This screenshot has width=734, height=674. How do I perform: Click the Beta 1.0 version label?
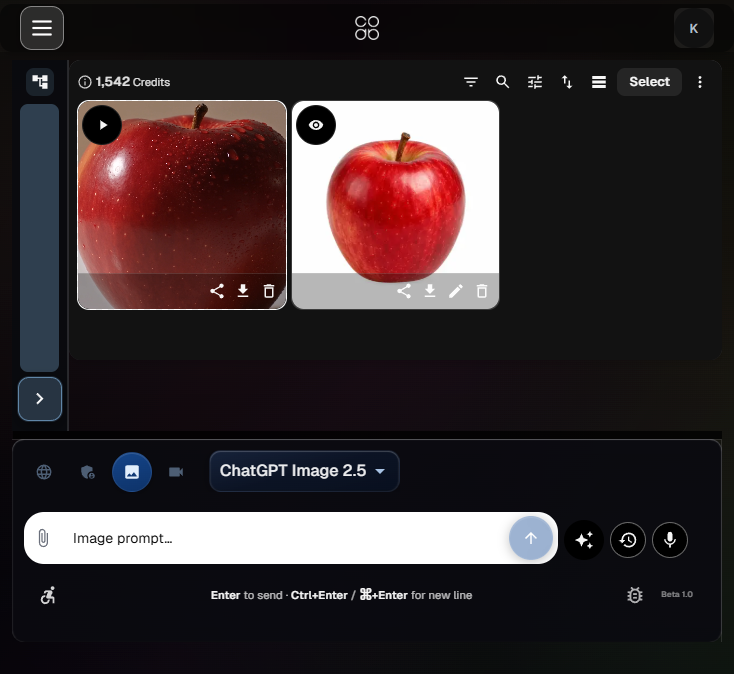tap(677, 594)
